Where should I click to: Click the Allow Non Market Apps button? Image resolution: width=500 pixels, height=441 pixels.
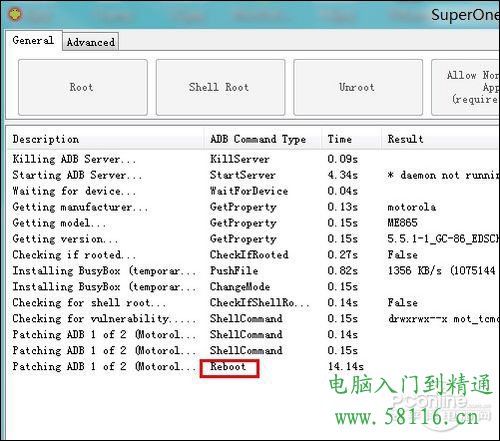465,87
